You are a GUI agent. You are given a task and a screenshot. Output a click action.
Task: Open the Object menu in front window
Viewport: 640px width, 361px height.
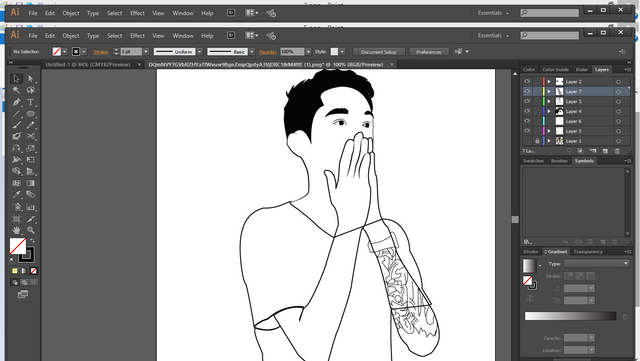tap(71, 36)
